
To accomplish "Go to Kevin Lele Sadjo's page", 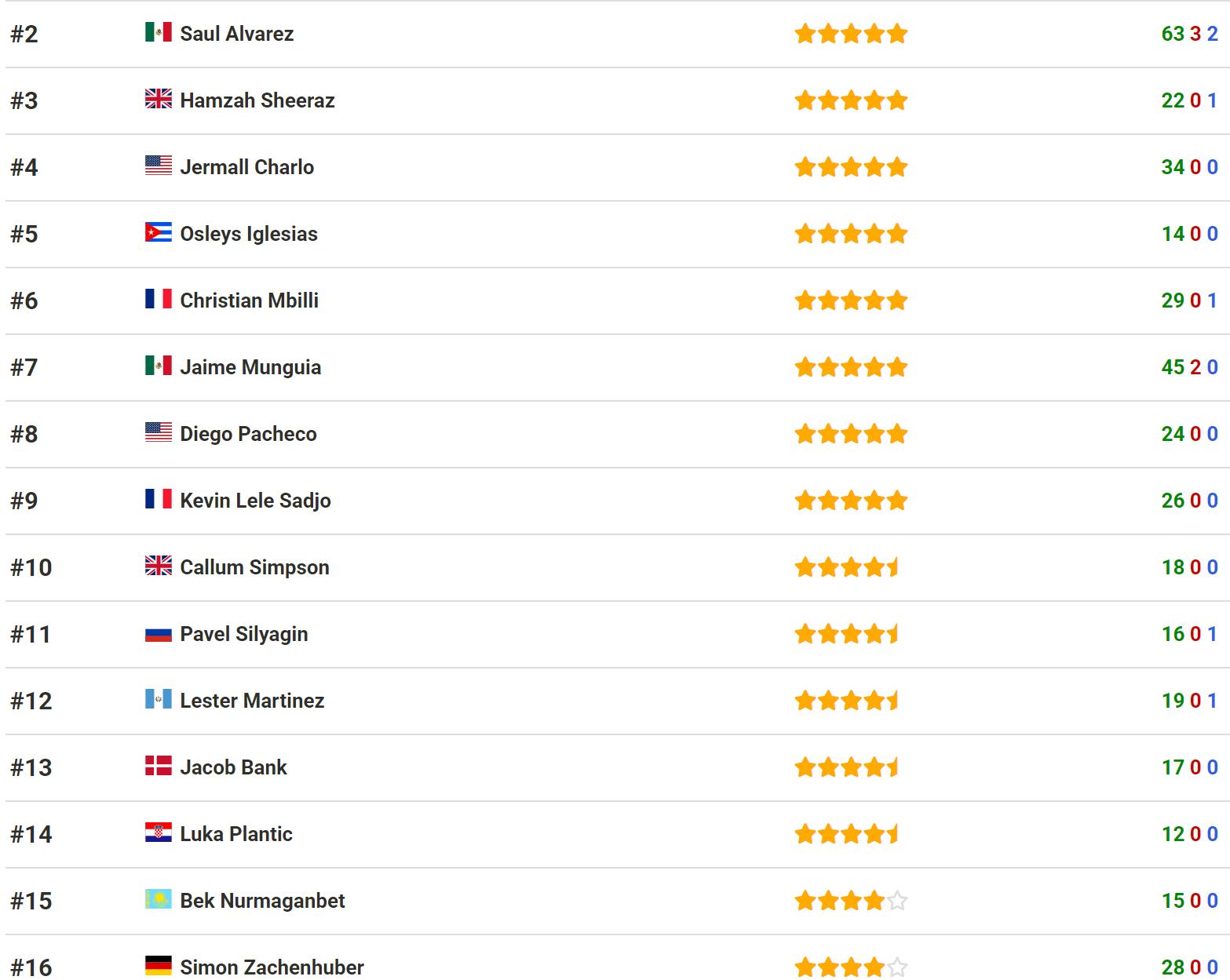I will (255, 501).
